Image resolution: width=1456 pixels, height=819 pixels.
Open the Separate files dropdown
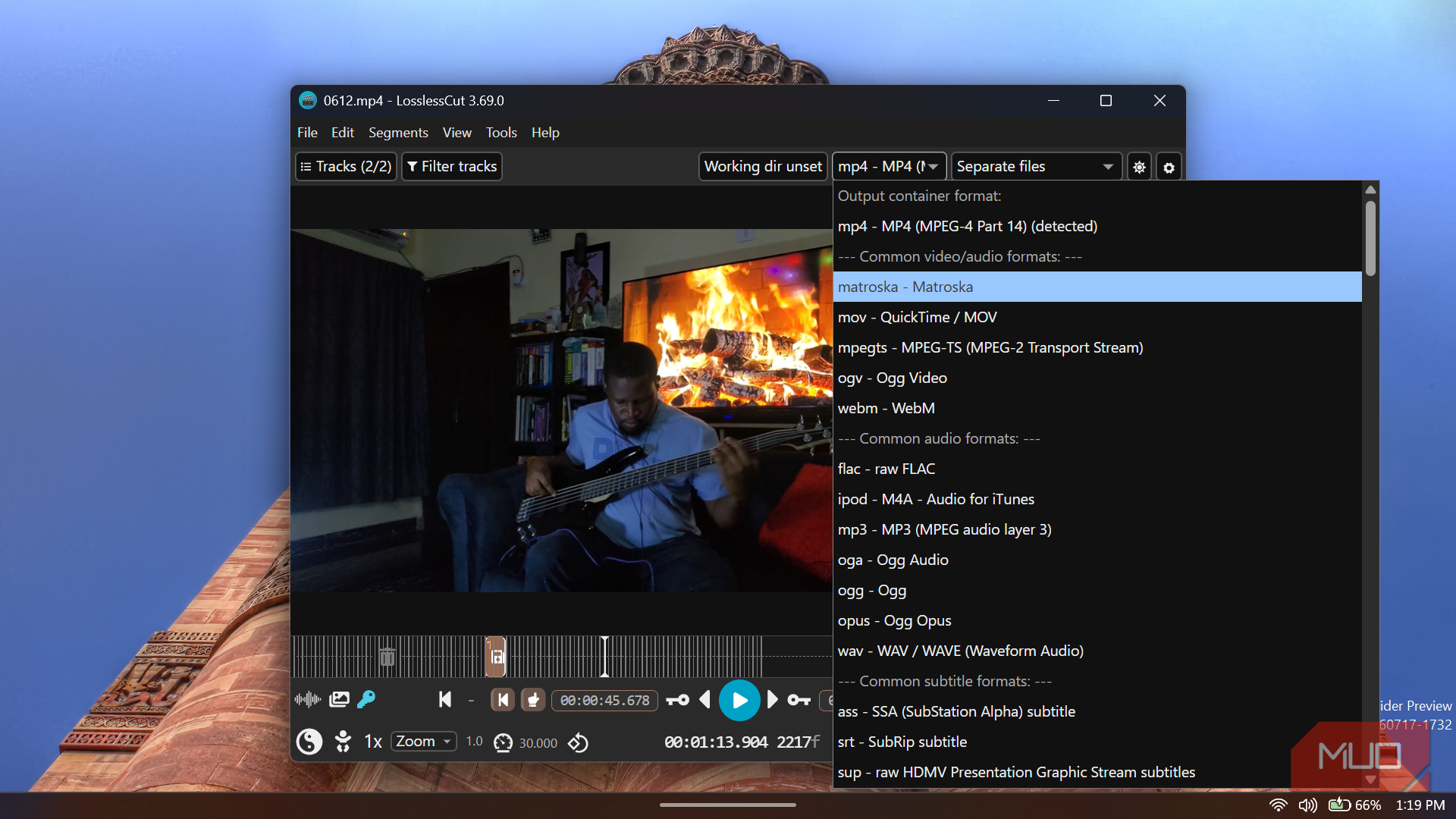tap(1035, 167)
